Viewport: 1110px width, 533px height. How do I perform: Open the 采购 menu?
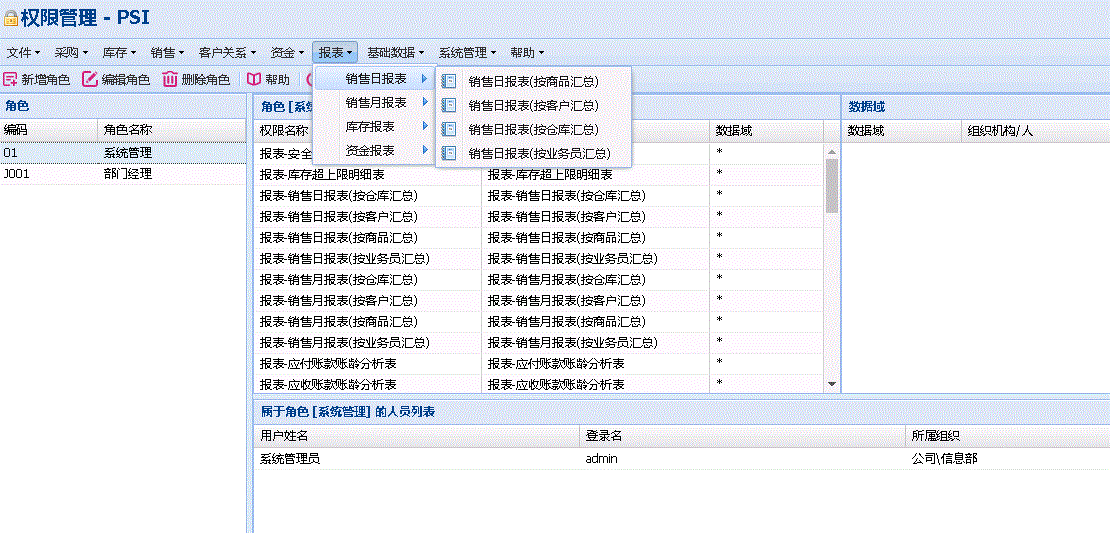click(71, 52)
